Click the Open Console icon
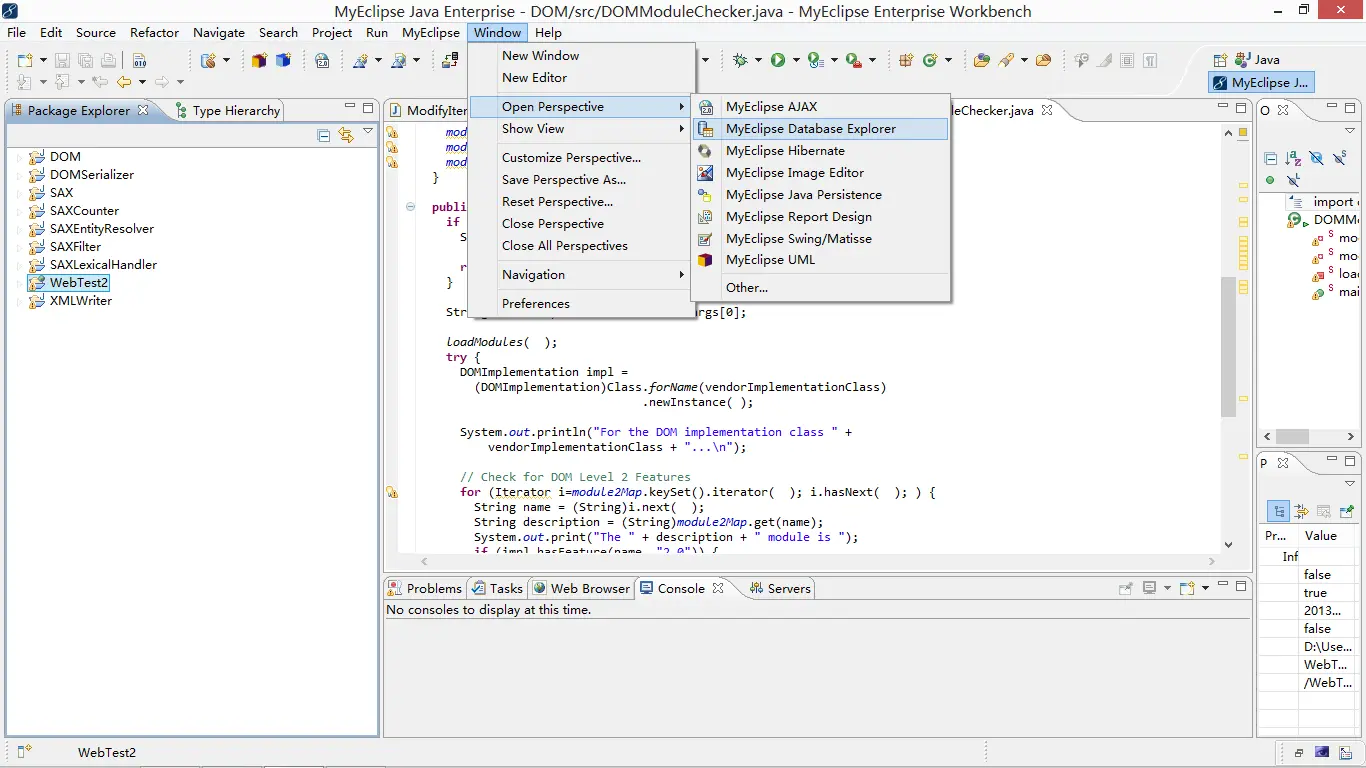 point(1187,588)
